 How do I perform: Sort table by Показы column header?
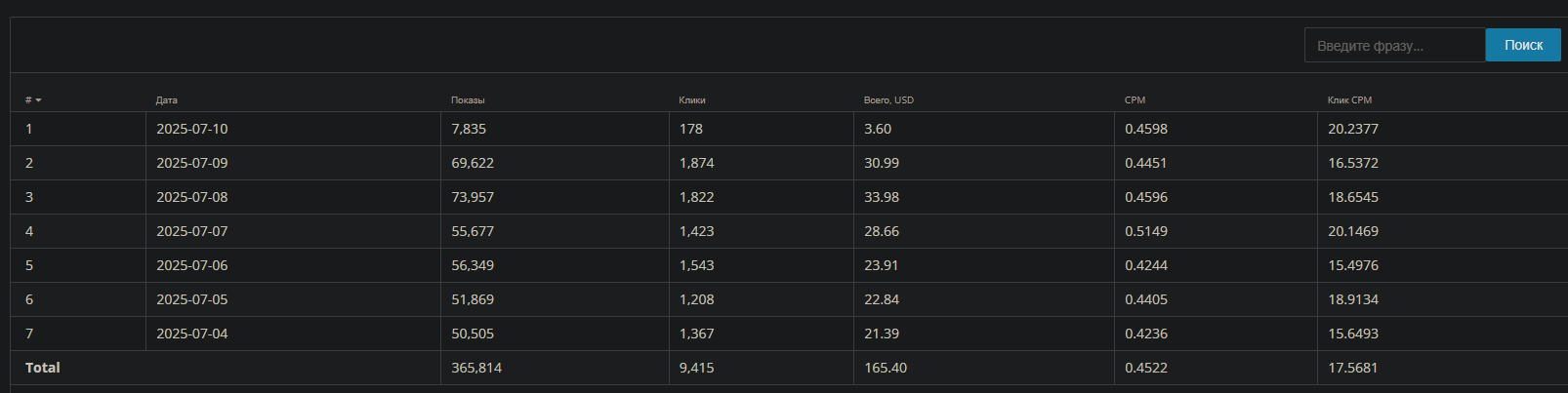tap(468, 100)
